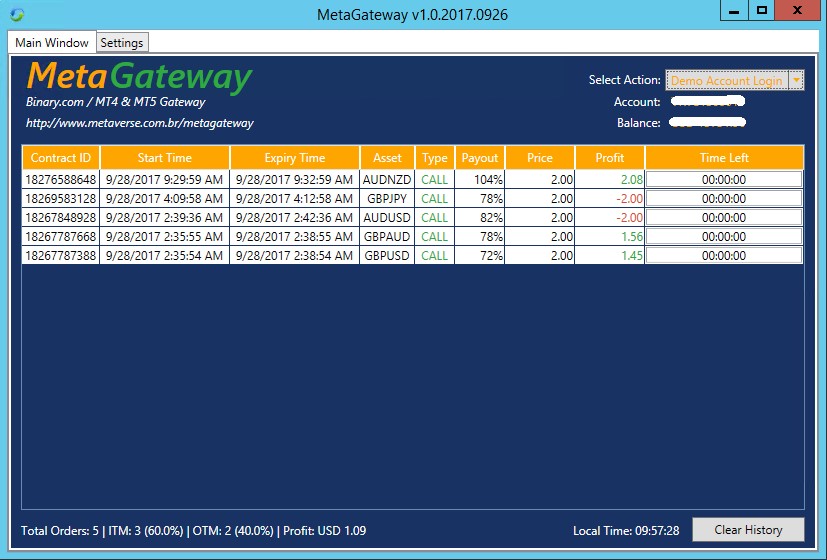
Task: Select contract ID 18267787668
Action: [61, 237]
